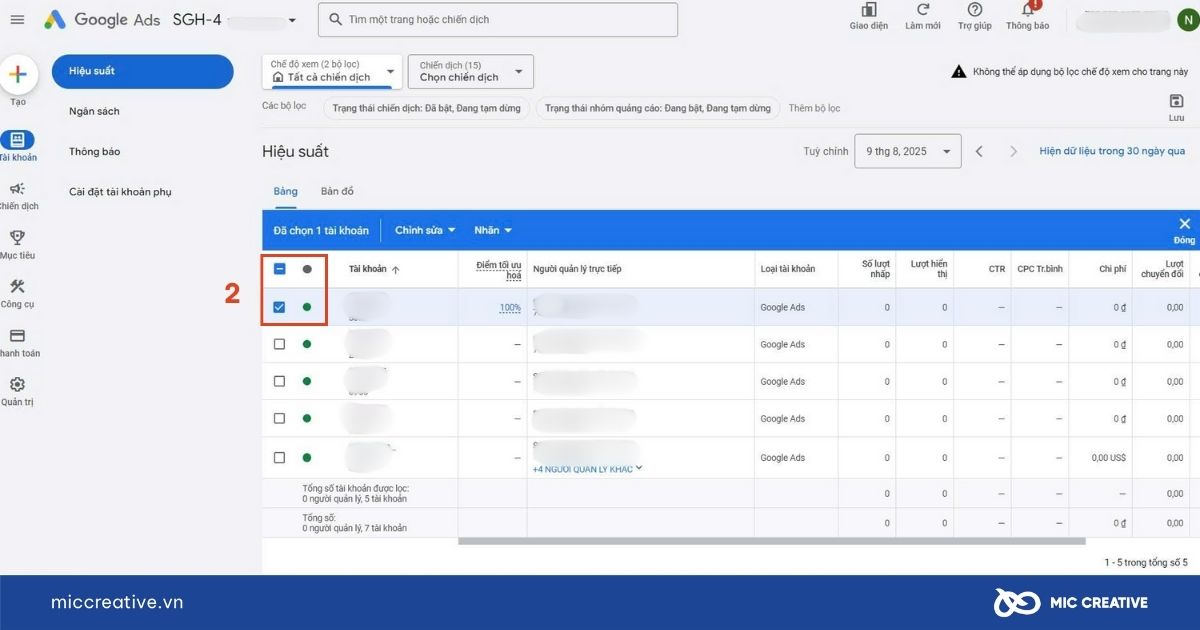Open Cài đặt tài khoản phụ
The width and height of the screenshot is (1200, 630).
(120, 192)
